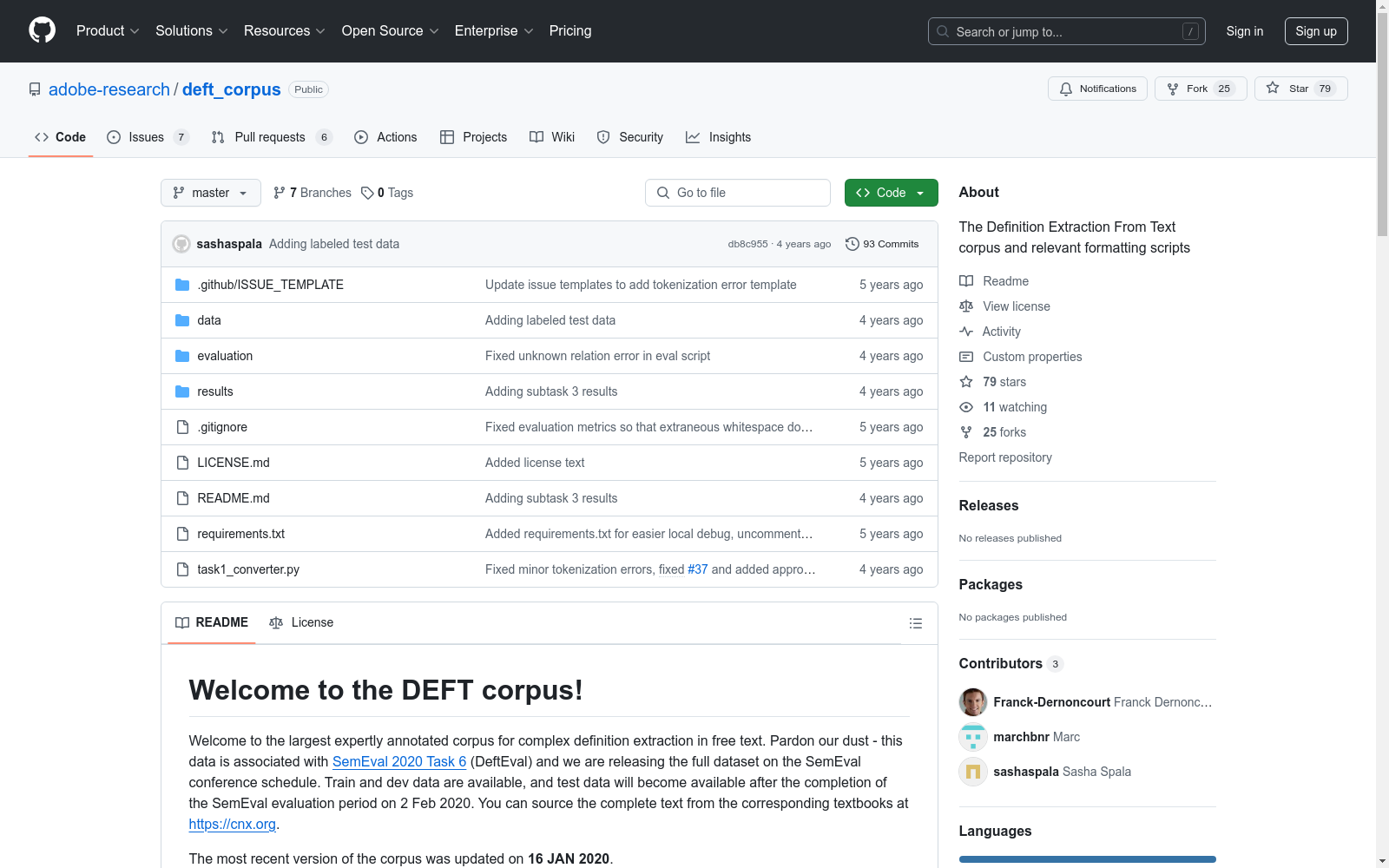1389x868 pixels.
Task: Click the Star icon
Action: (1273, 88)
